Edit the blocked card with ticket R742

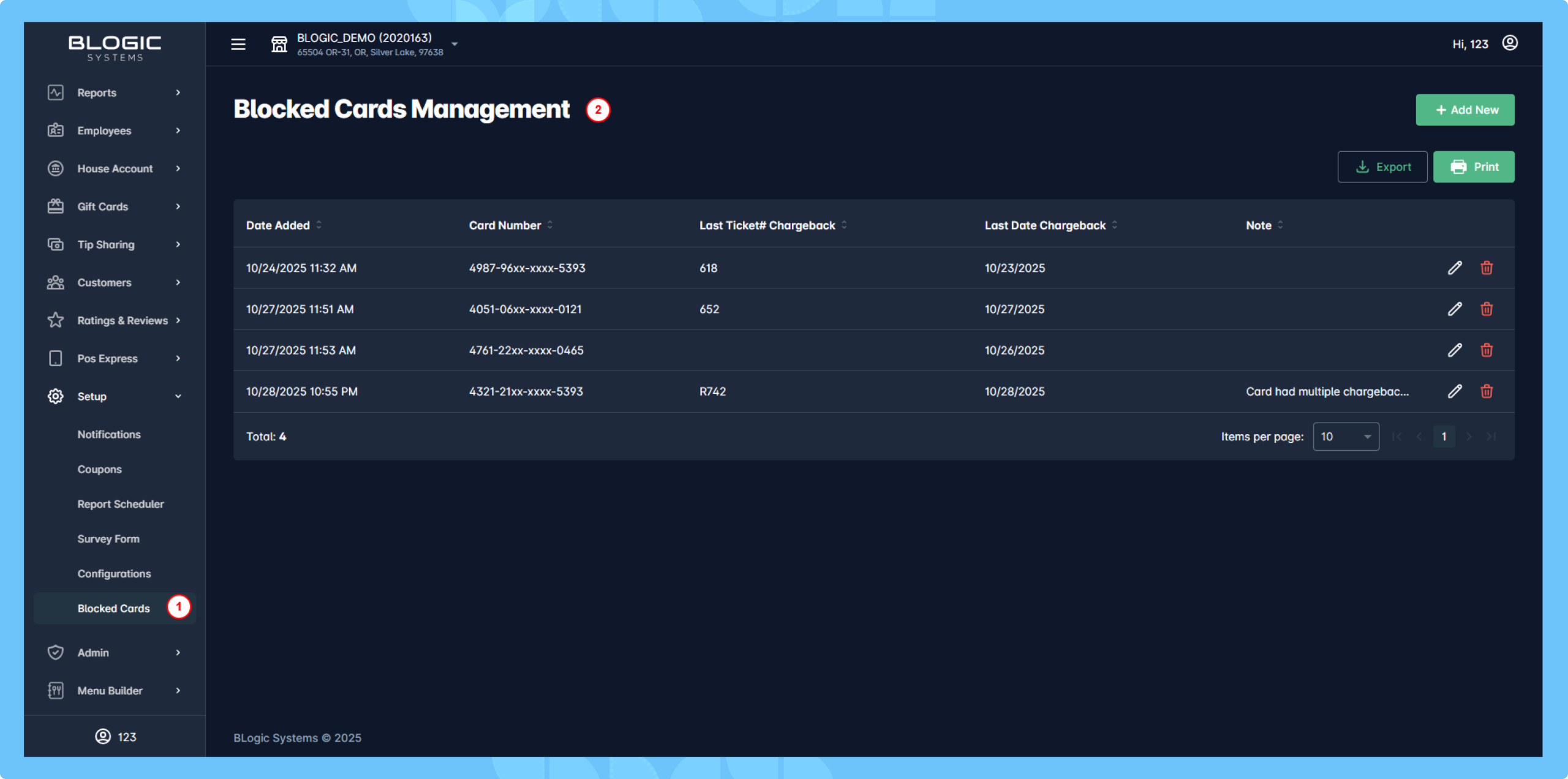(1455, 391)
